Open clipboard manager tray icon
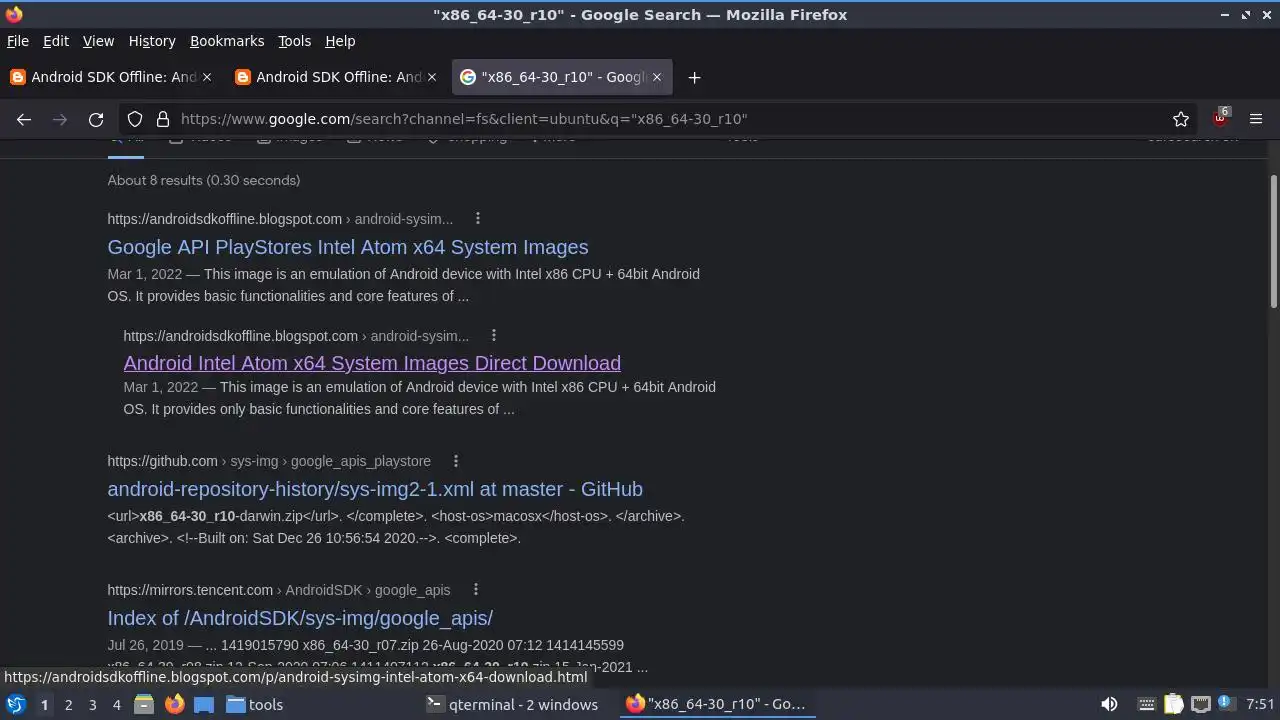This screenshot has height=720, width=1280. coord(1174,705)
